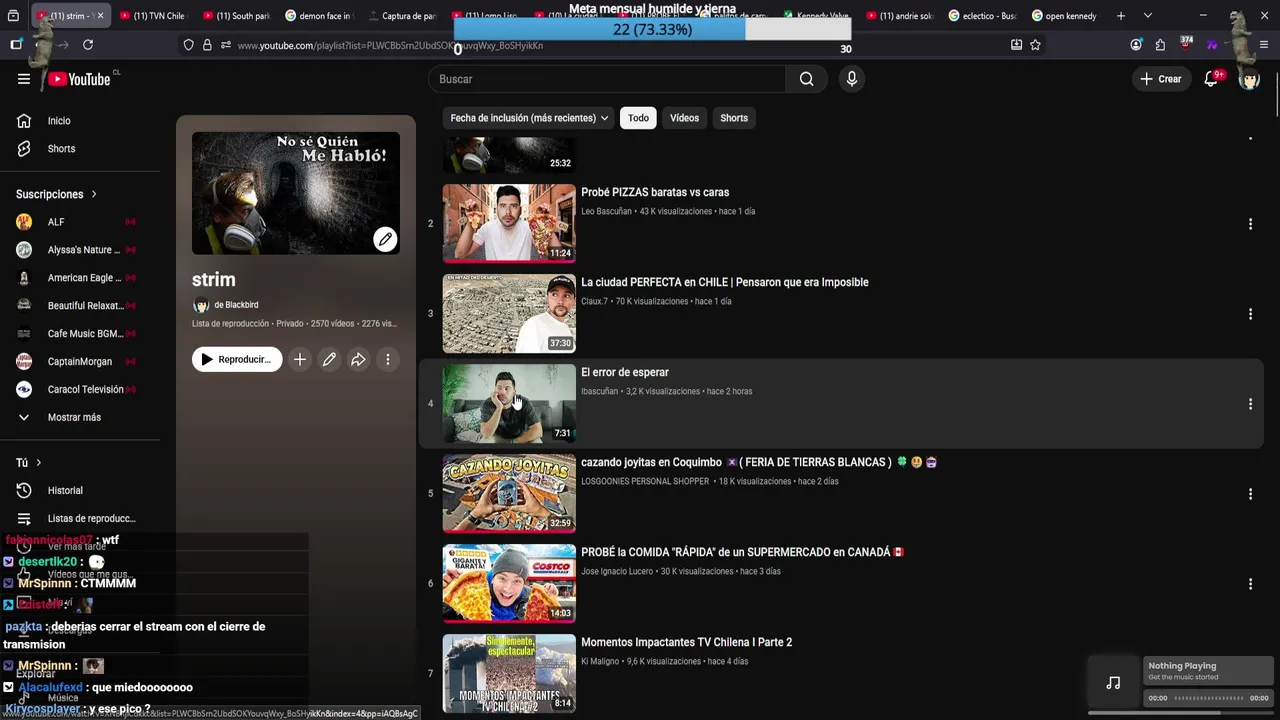
Task: Open options for La ciudad PERFECTA video
Action: [x=1250, y=314]
